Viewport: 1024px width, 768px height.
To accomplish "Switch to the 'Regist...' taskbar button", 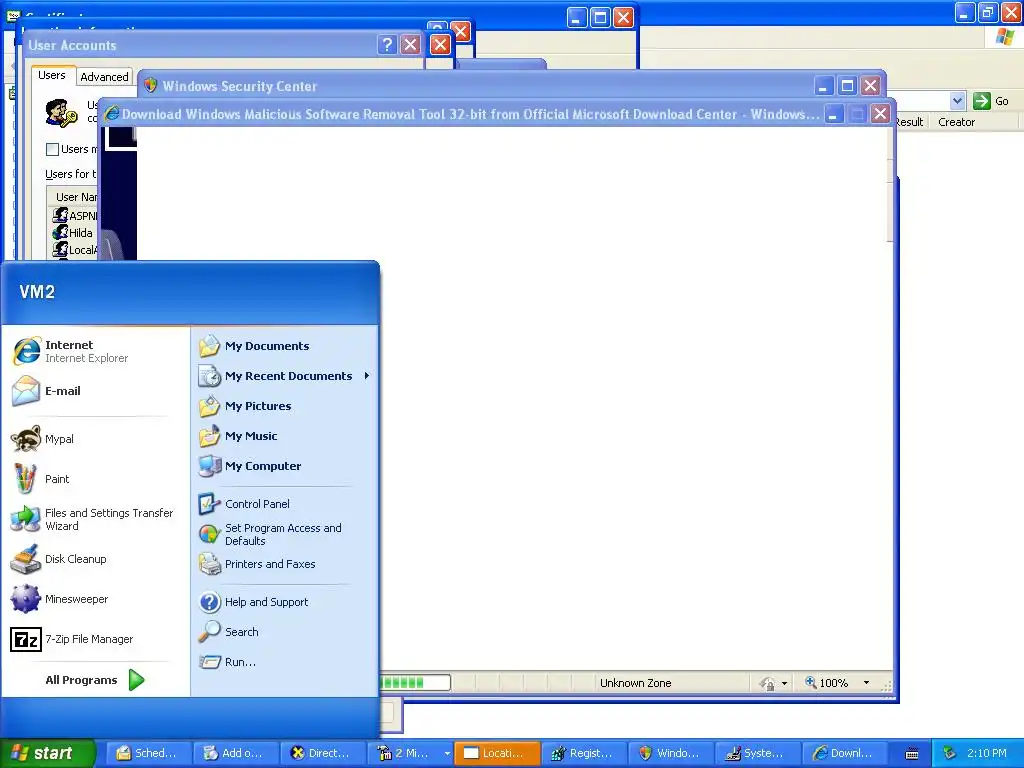I will tap(584, 753).
